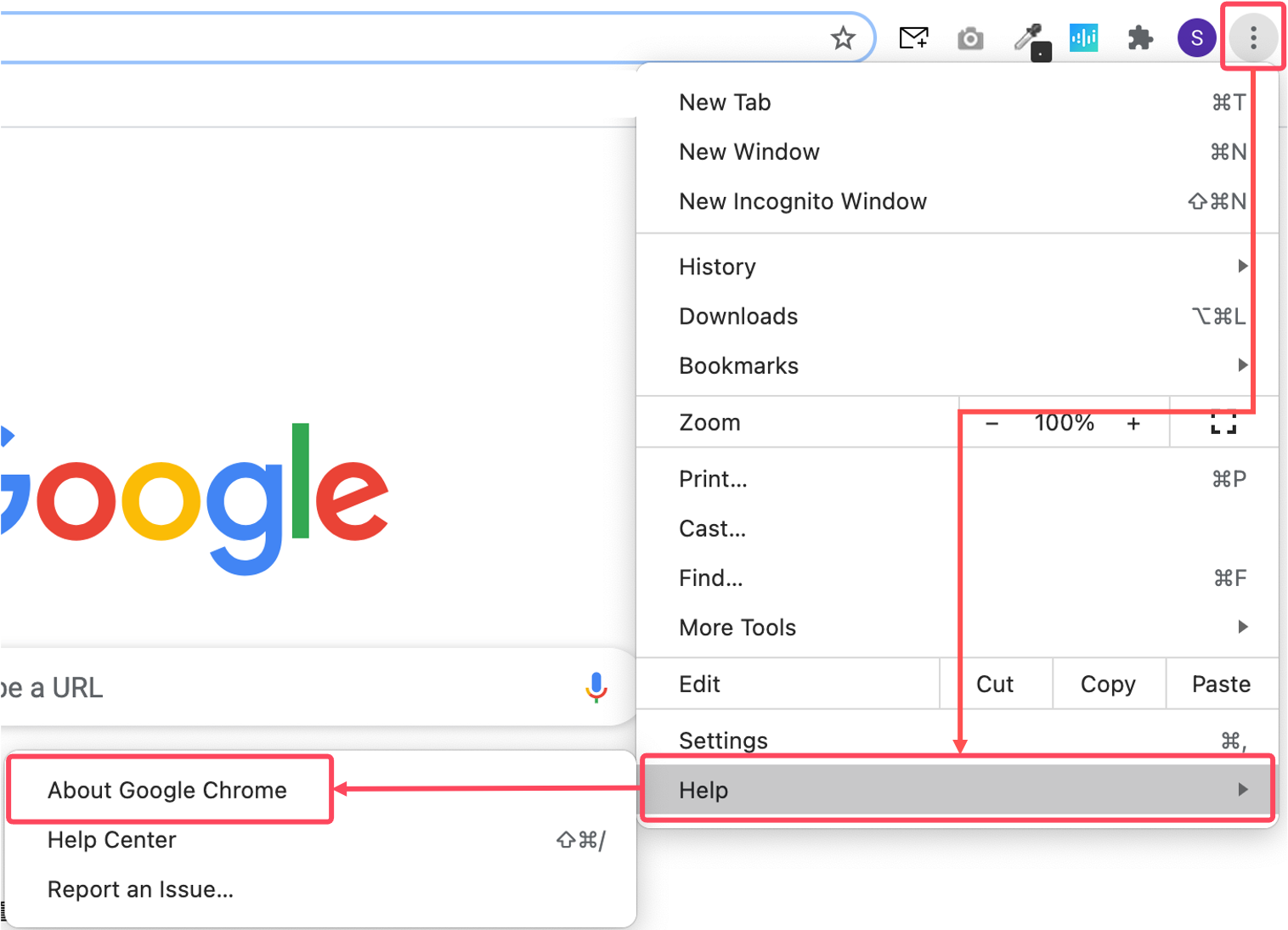Activate the eyedropper color picker extension
1288x930 pixels.
coord(1032,41)
